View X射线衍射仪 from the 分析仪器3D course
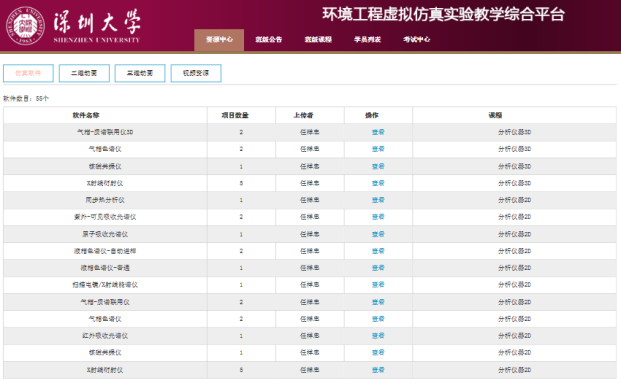The width and height of the screenshot is (621, 383). click(378, 183)
